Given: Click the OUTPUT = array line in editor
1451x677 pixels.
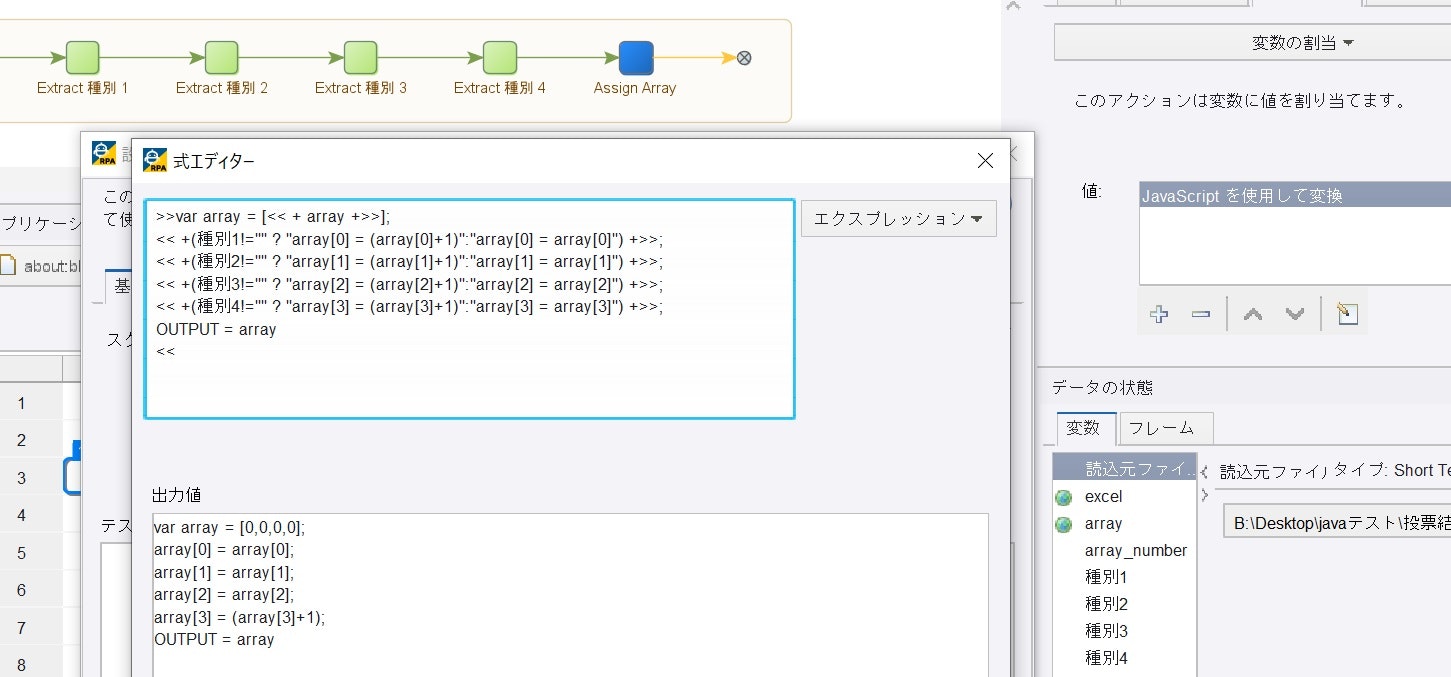Looking at the screenshot, I should 216,329.
